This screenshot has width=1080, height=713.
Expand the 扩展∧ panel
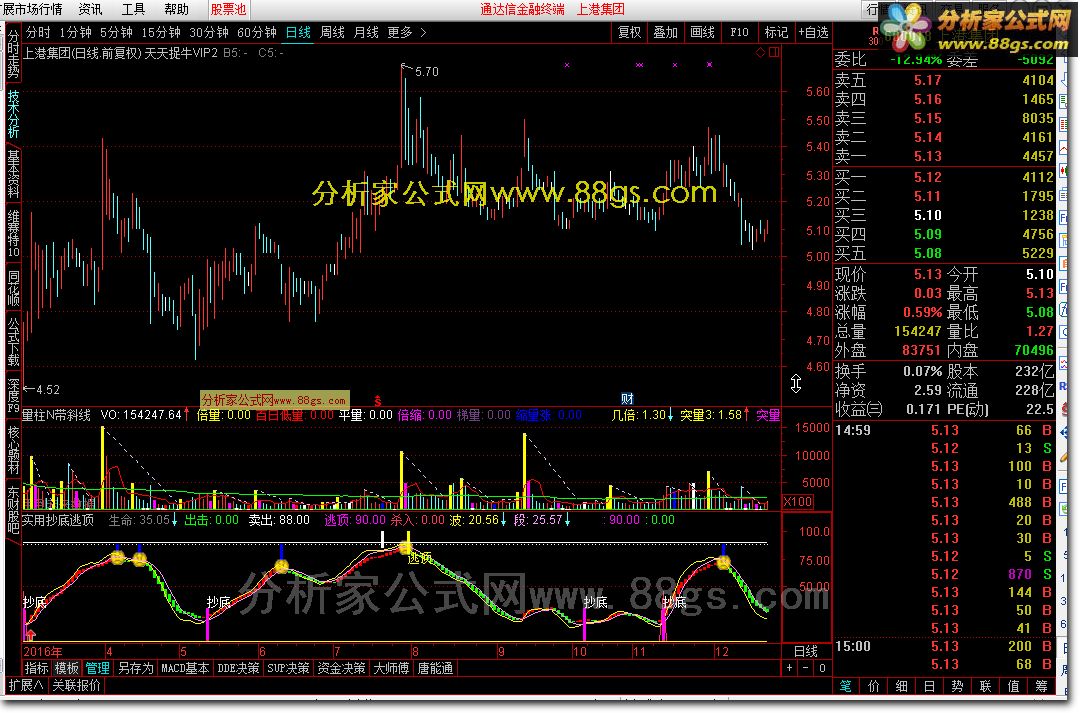tap(25, 685)
